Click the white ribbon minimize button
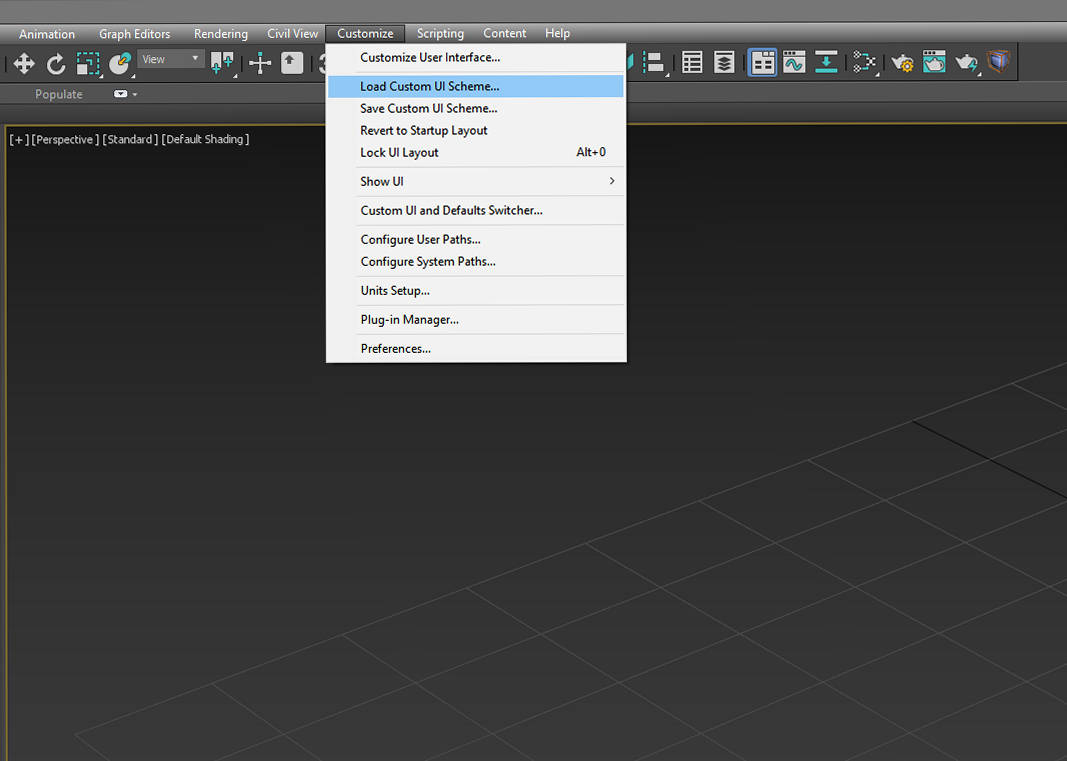 click(120, 94)
